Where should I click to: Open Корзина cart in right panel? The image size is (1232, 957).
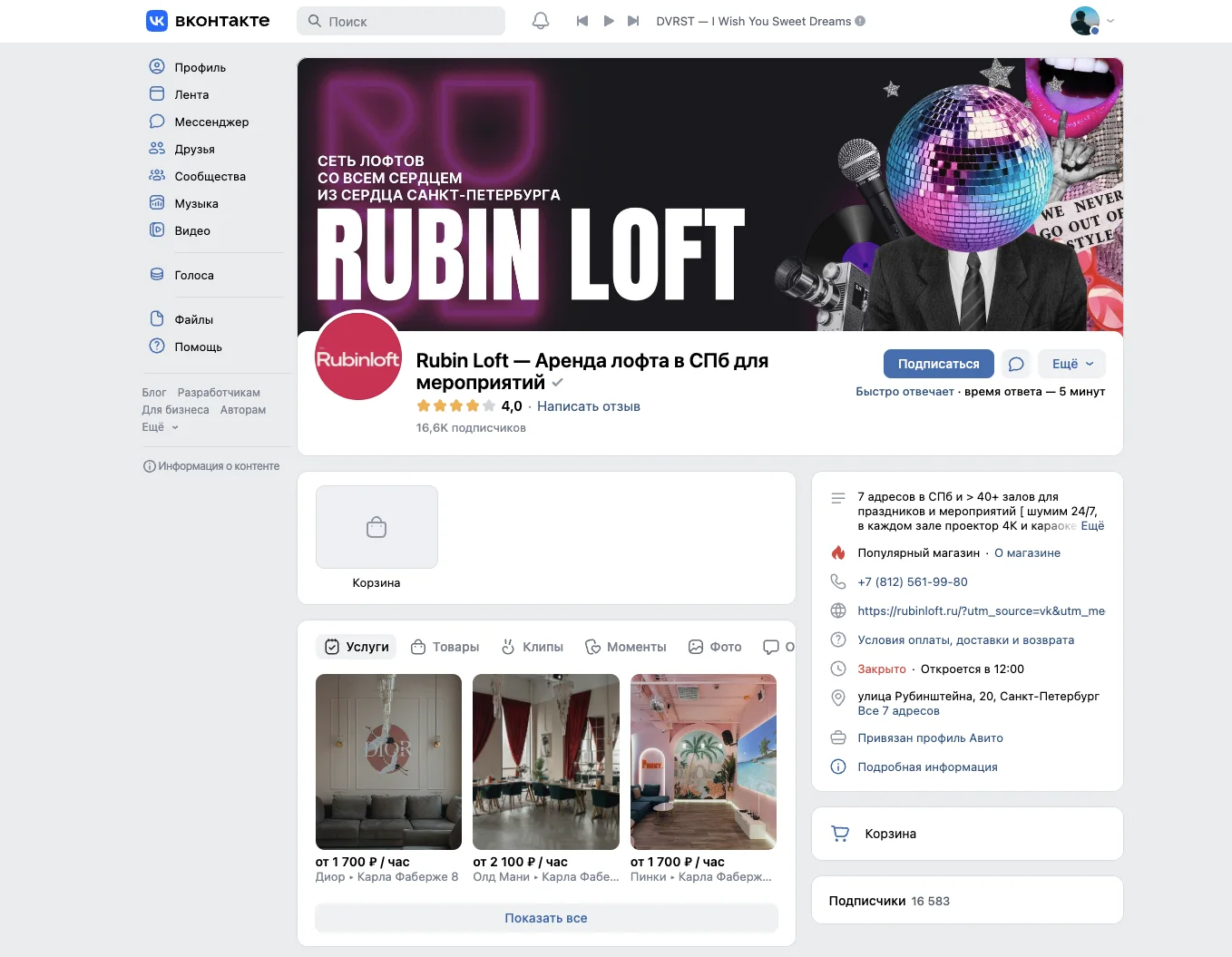click(x=967, y=834)
